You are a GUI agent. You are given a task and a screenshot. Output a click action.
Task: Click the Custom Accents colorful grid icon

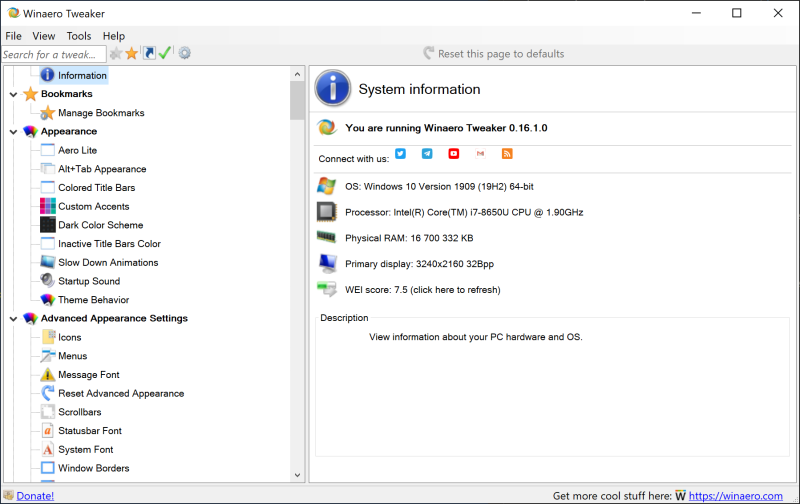47,206
